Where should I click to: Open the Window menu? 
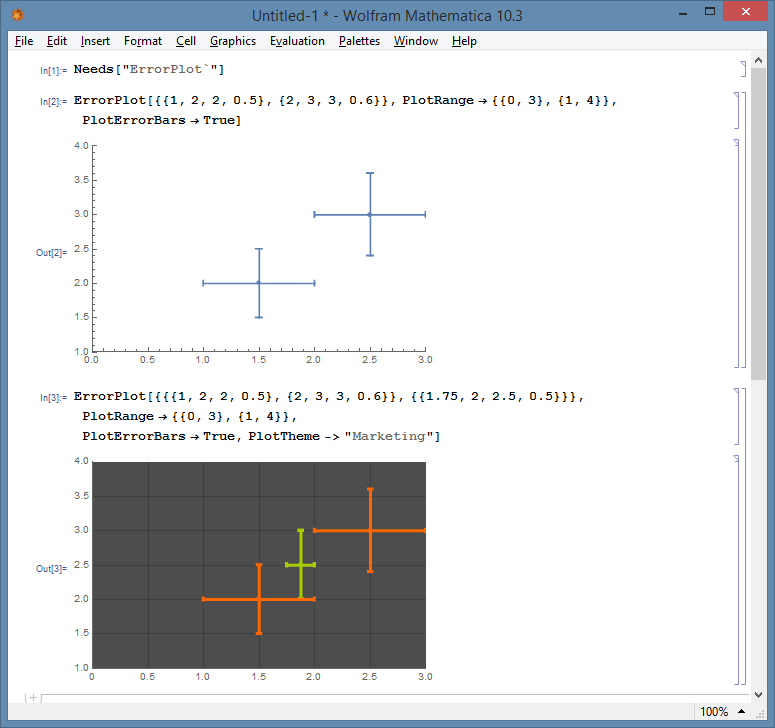tap(416, 41)
